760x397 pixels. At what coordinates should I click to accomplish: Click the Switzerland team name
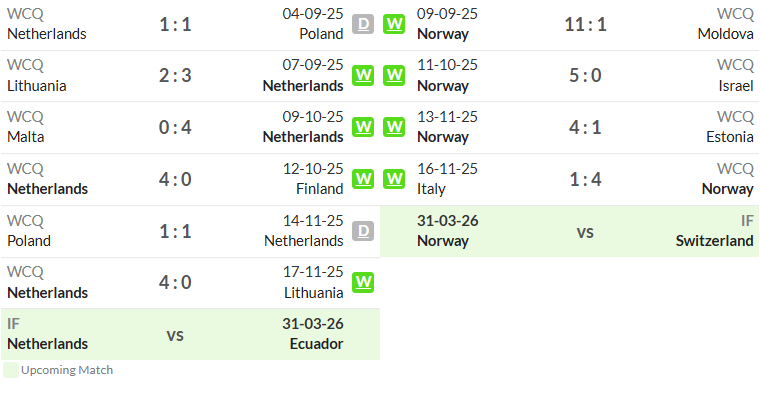coord(714,241)
